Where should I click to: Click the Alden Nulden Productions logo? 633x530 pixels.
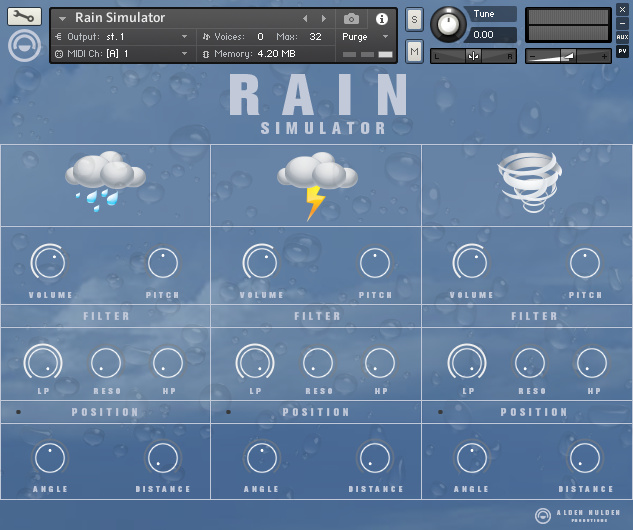(577, 515)
